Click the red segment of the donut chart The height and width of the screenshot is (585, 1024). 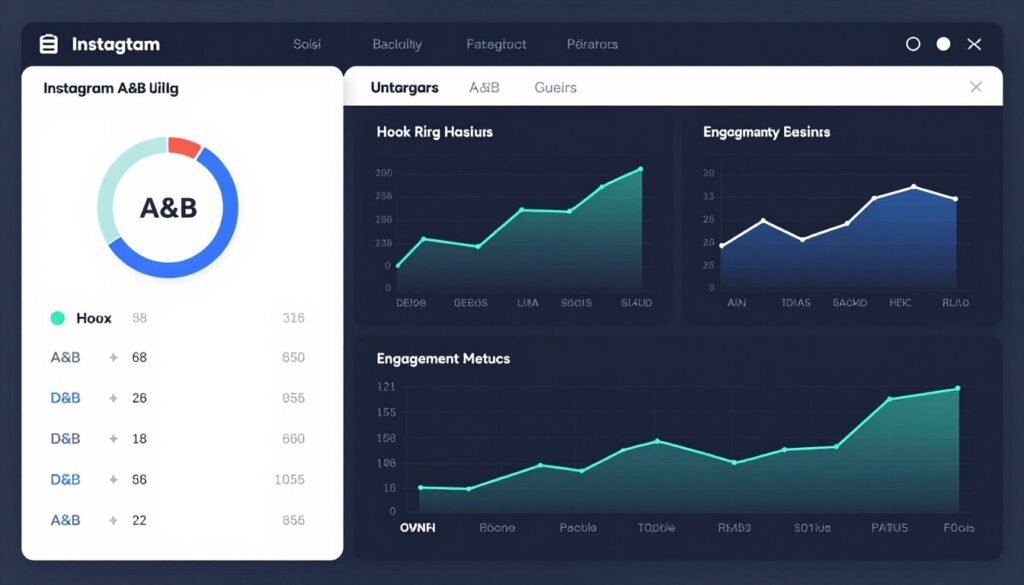(184, 146)
